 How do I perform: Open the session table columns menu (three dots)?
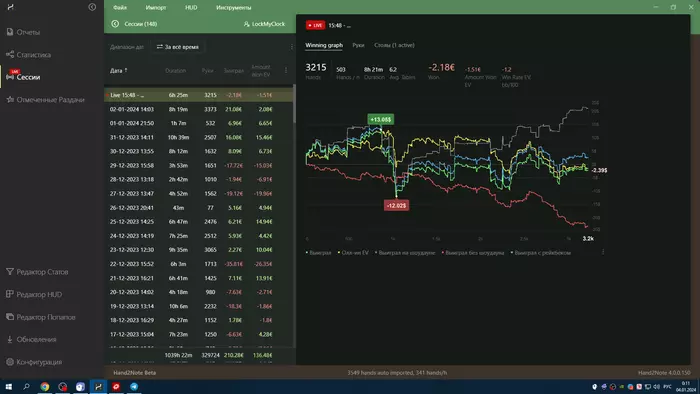point(286,70)
